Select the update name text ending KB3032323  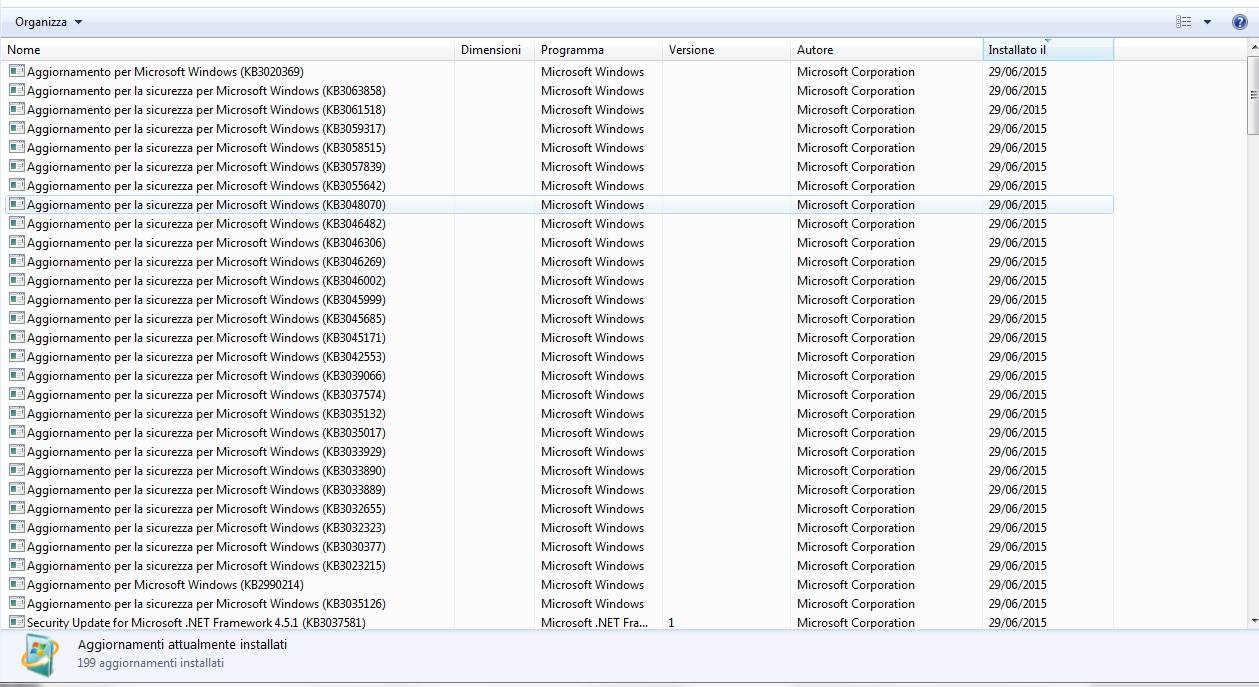point(206,528)
